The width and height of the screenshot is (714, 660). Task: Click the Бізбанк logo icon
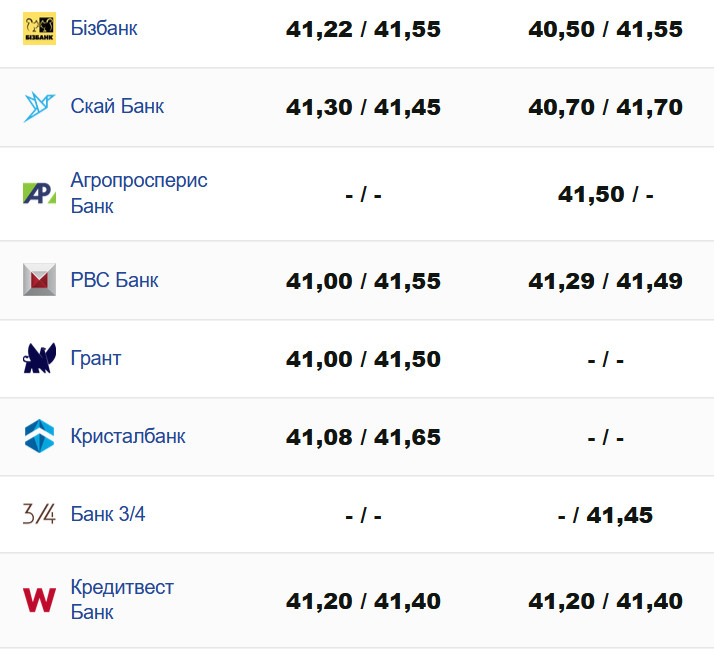click(39, 29)
